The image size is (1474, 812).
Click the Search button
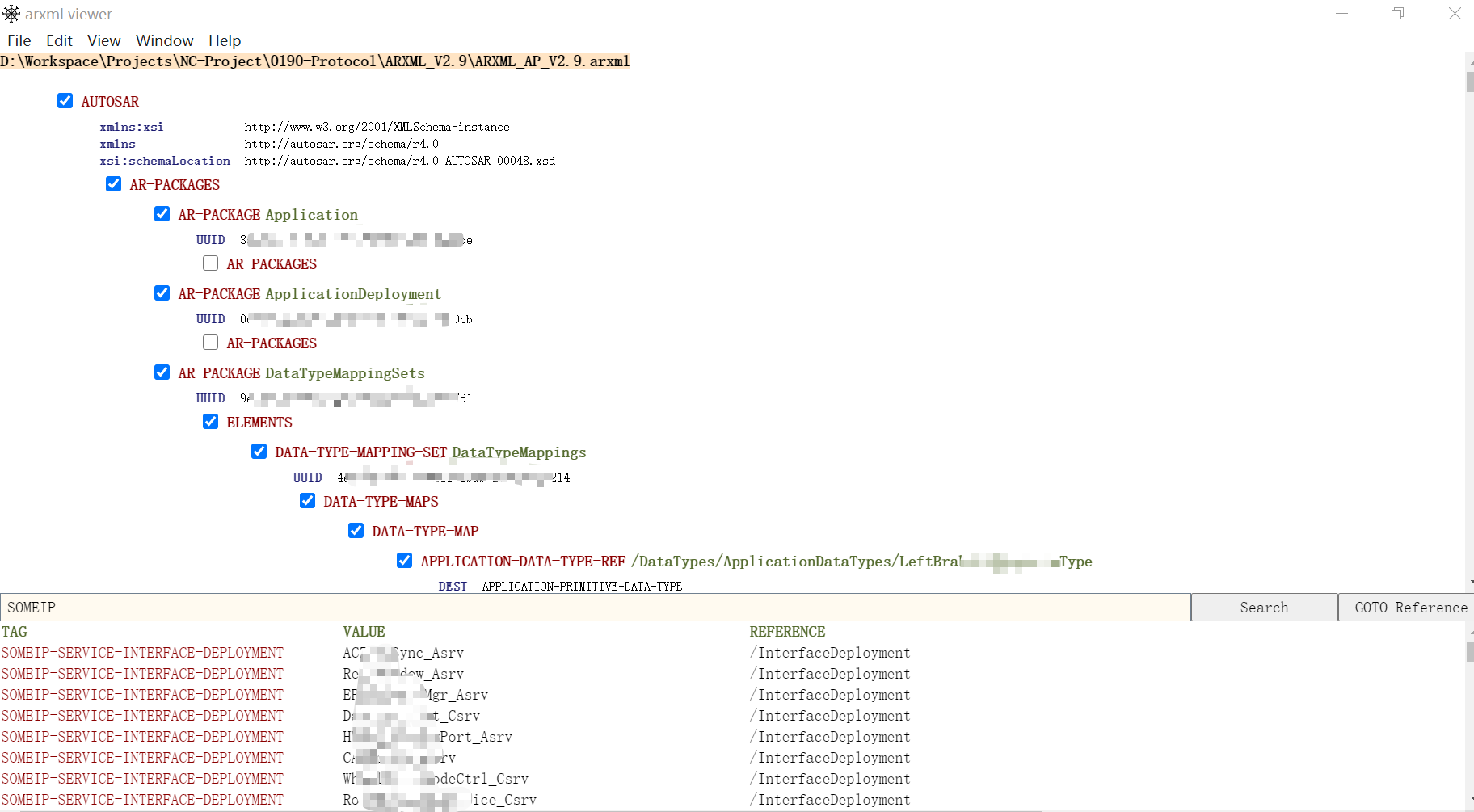pyautogui.click(x=1263, y=607)
